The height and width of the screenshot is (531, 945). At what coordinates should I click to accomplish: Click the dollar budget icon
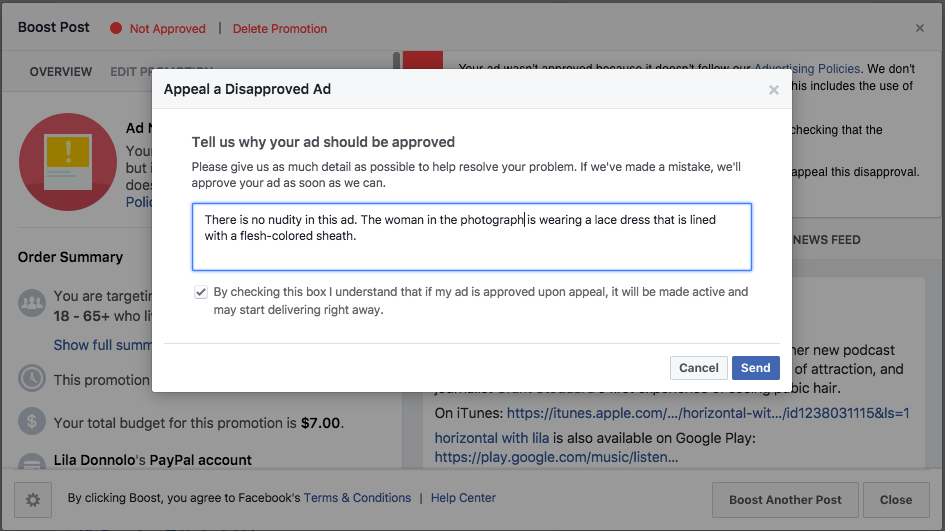(32, 421)
